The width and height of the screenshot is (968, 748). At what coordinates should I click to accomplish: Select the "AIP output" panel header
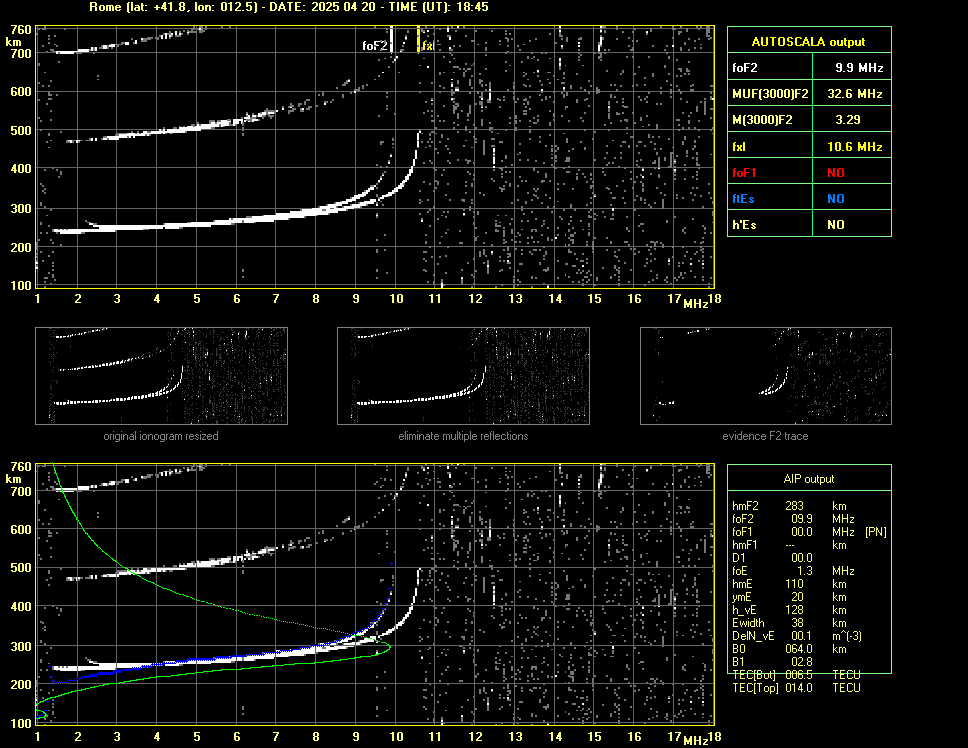click(x=808, y=479)
